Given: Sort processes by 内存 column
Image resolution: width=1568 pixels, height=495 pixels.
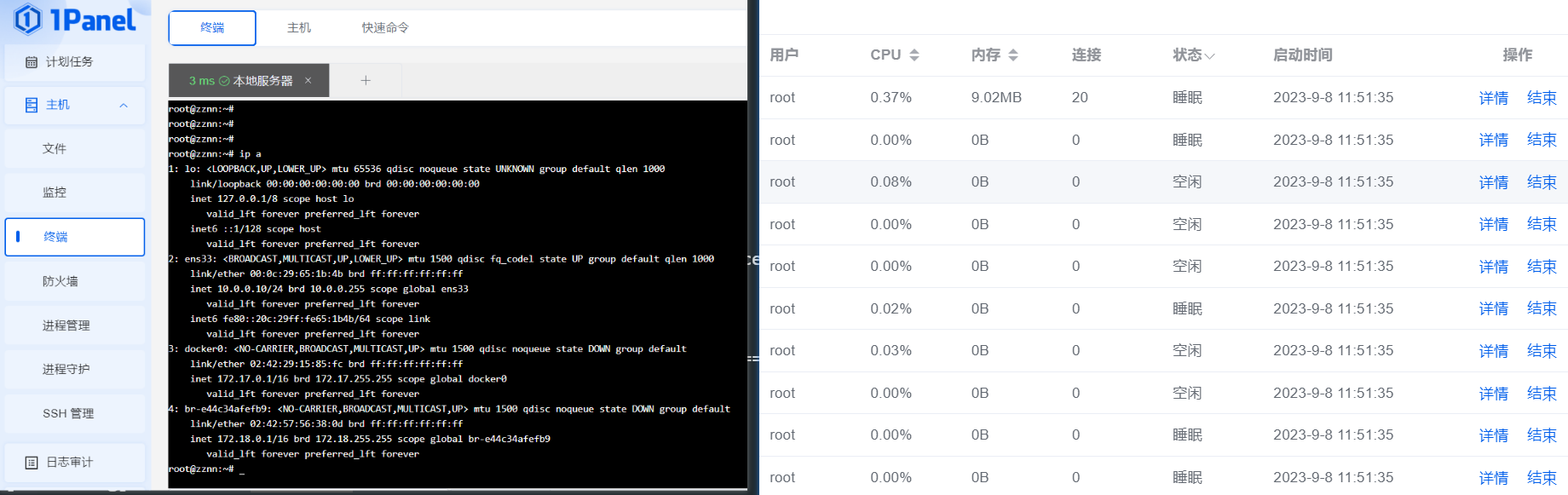Looking at the screenshot, I should [1013, 55].
